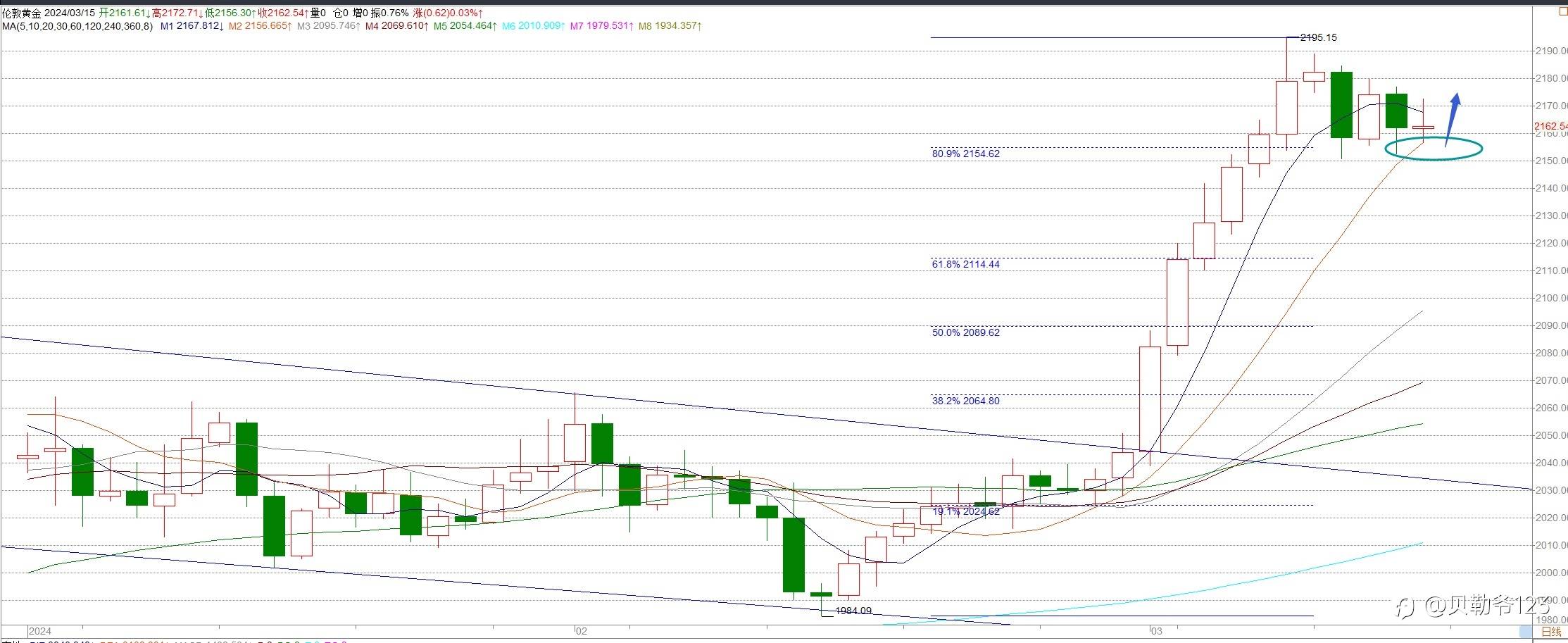Click the 02 month marker on time axis

coord(581,632)
